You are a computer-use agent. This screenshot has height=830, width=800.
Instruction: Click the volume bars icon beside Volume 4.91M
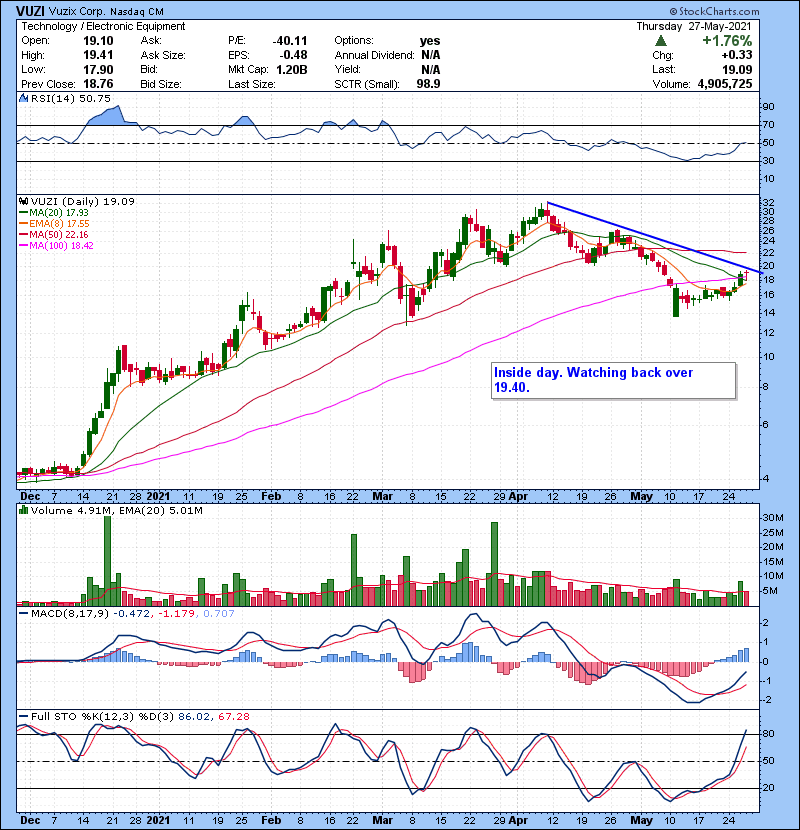[x=23, y=510]
